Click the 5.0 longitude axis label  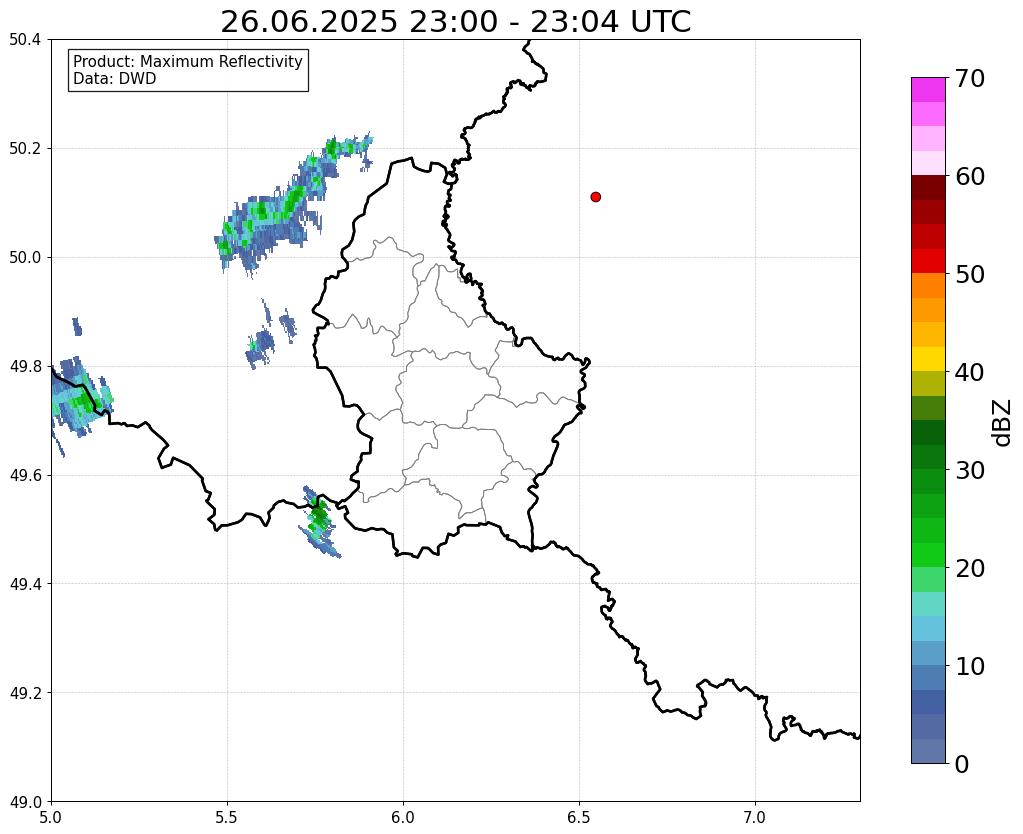(51, 817)
